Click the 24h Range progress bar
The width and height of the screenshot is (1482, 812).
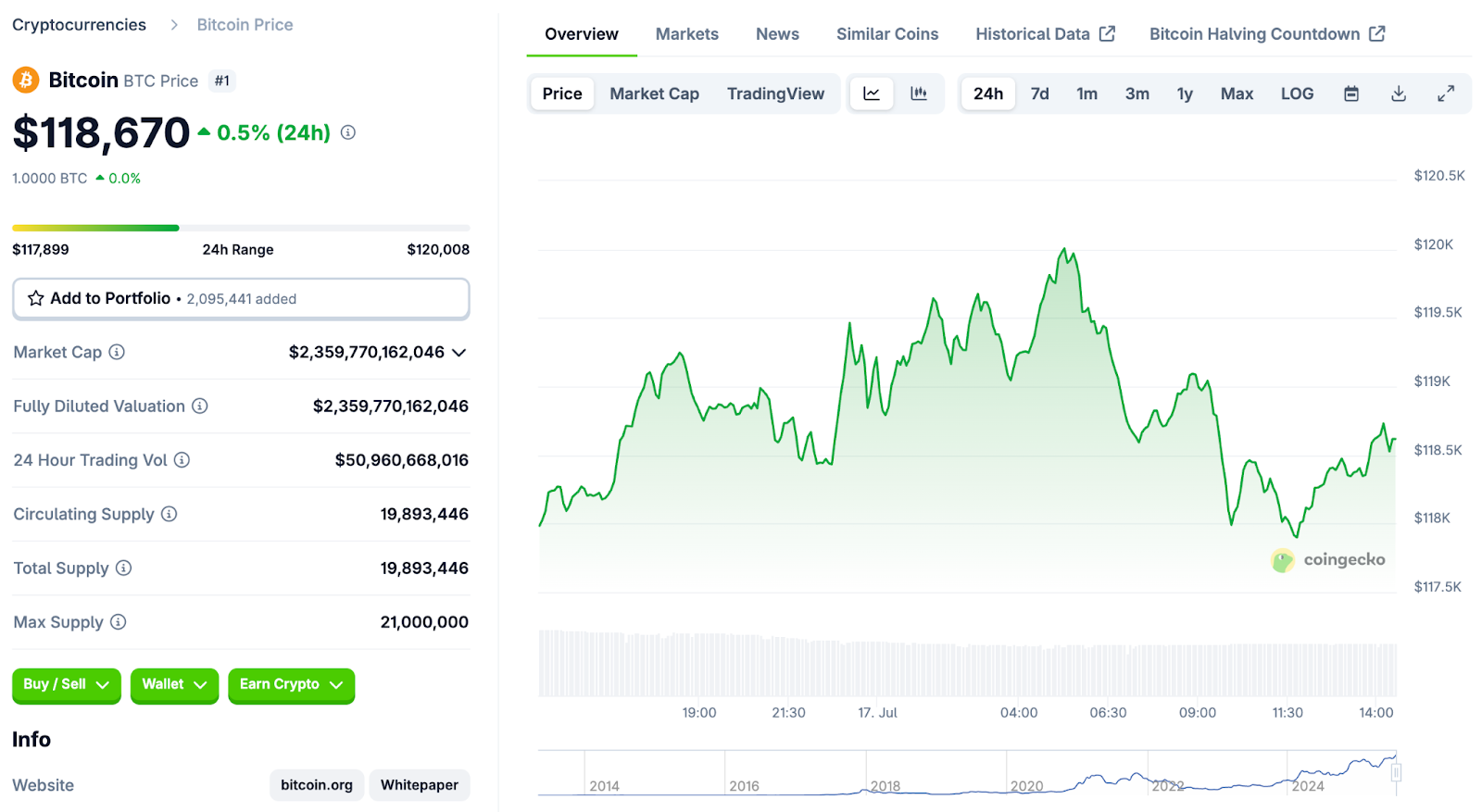pyautogui.click(x=241, y=228)
